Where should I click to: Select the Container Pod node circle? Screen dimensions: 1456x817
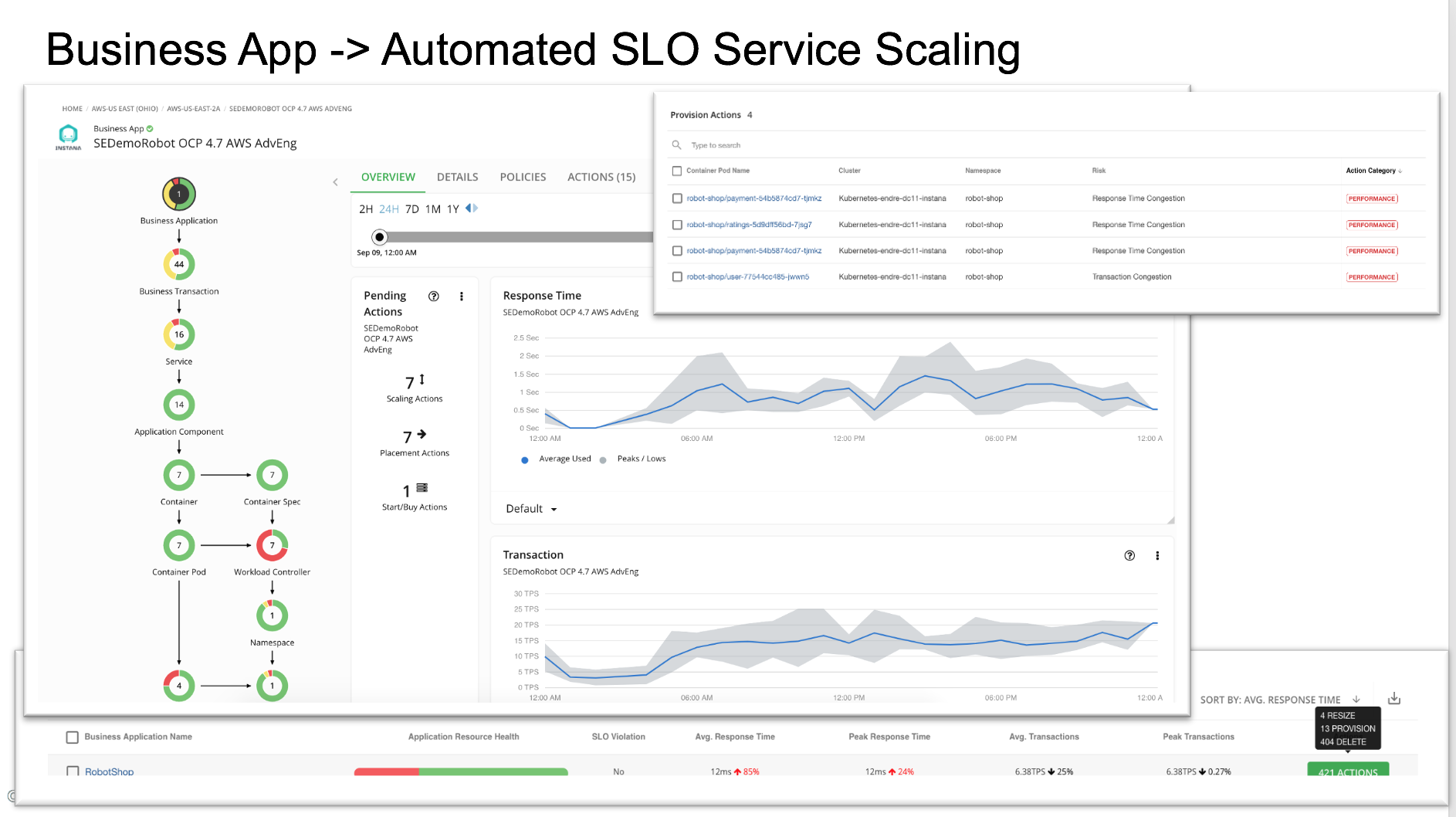point(179,545)
